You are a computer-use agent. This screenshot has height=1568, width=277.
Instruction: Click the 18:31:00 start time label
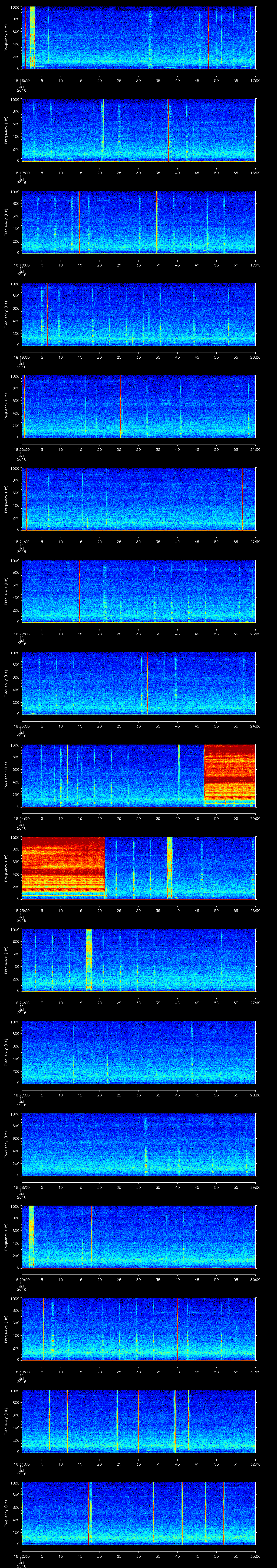(x=21, y=1464)
